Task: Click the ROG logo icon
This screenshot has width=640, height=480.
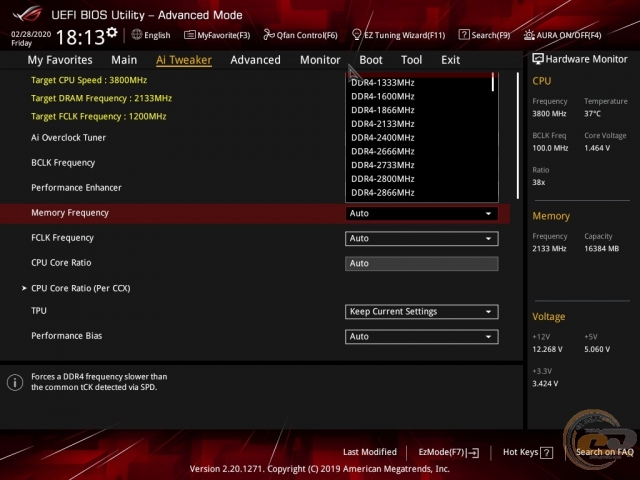Action: pyautogui.click(x=27, y=14)
